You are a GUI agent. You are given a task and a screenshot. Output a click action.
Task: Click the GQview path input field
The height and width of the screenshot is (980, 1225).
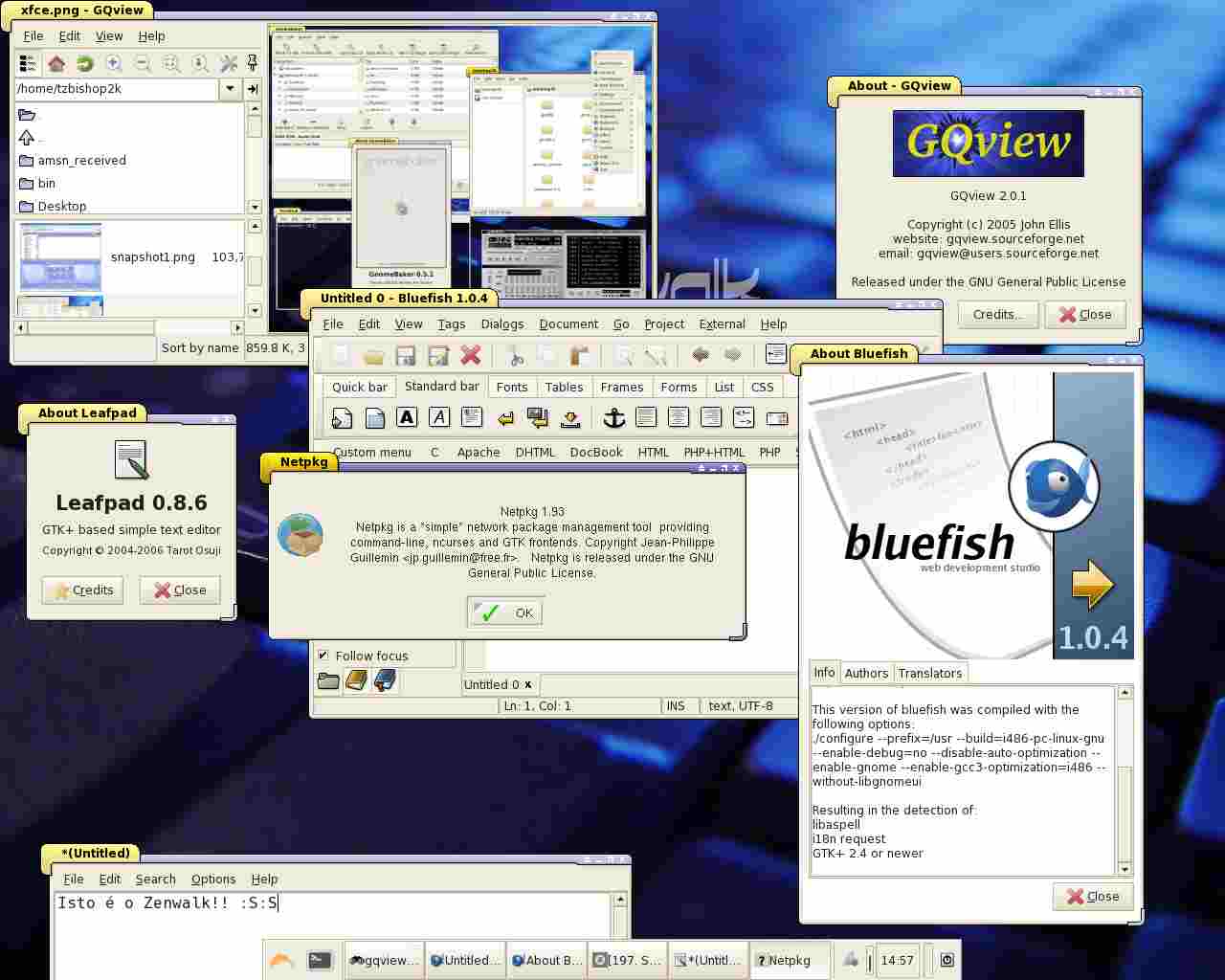coord(117,89)
